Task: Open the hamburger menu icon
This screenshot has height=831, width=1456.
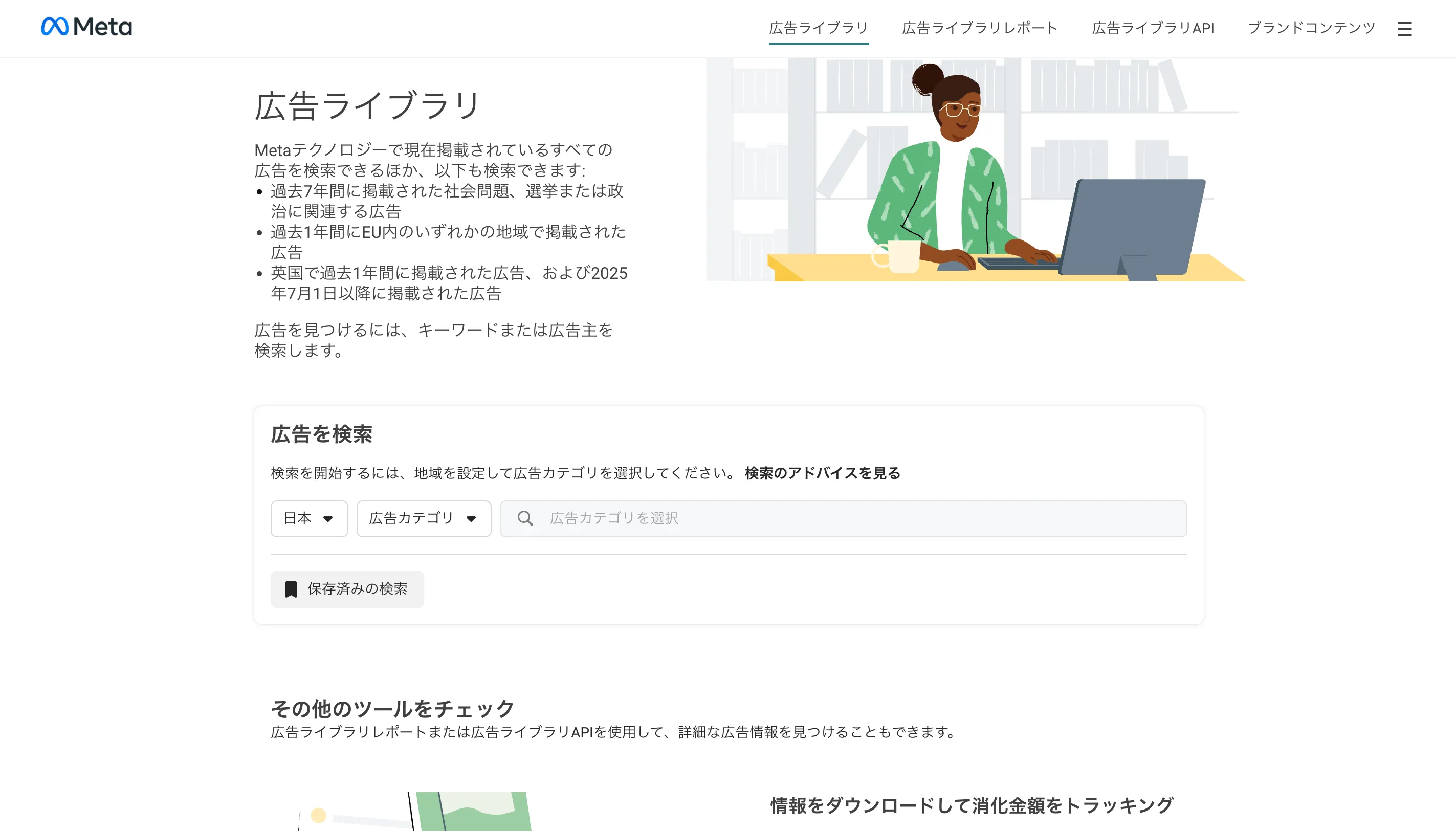Action: [1404, 29]
